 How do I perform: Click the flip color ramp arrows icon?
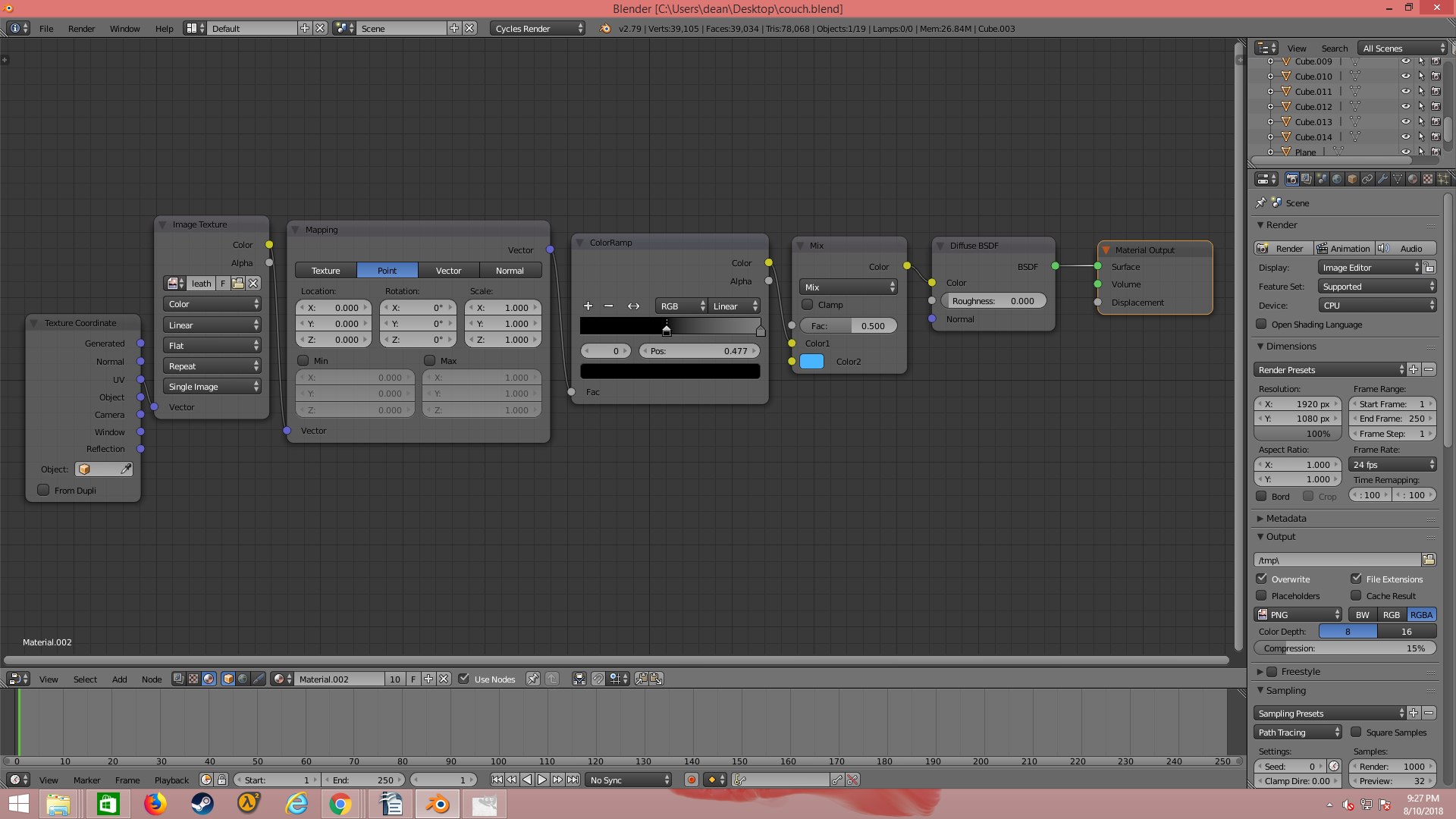point(633,306)
